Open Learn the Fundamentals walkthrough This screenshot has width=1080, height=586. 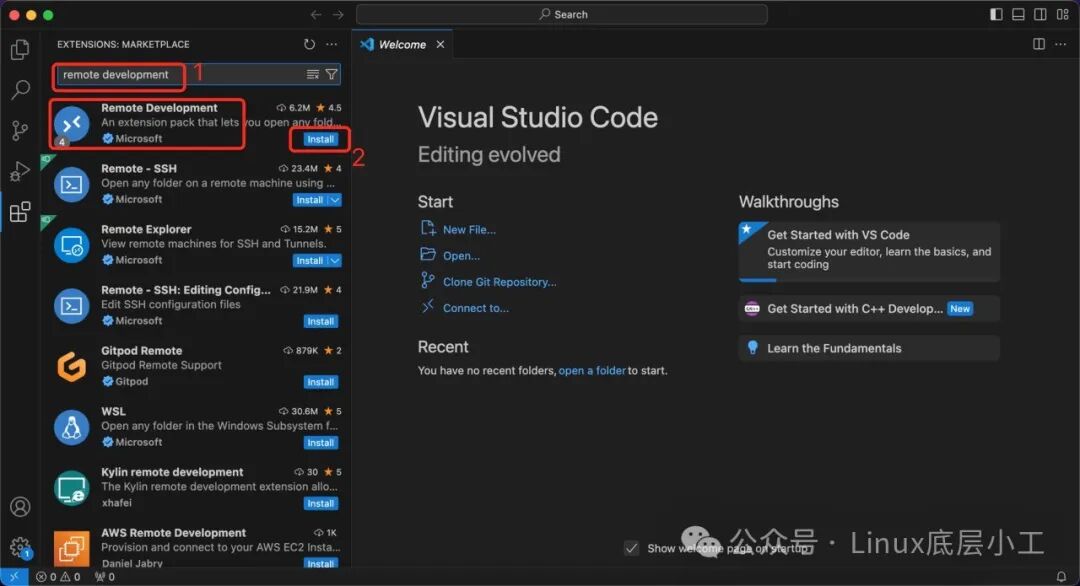tap(869, 348)
